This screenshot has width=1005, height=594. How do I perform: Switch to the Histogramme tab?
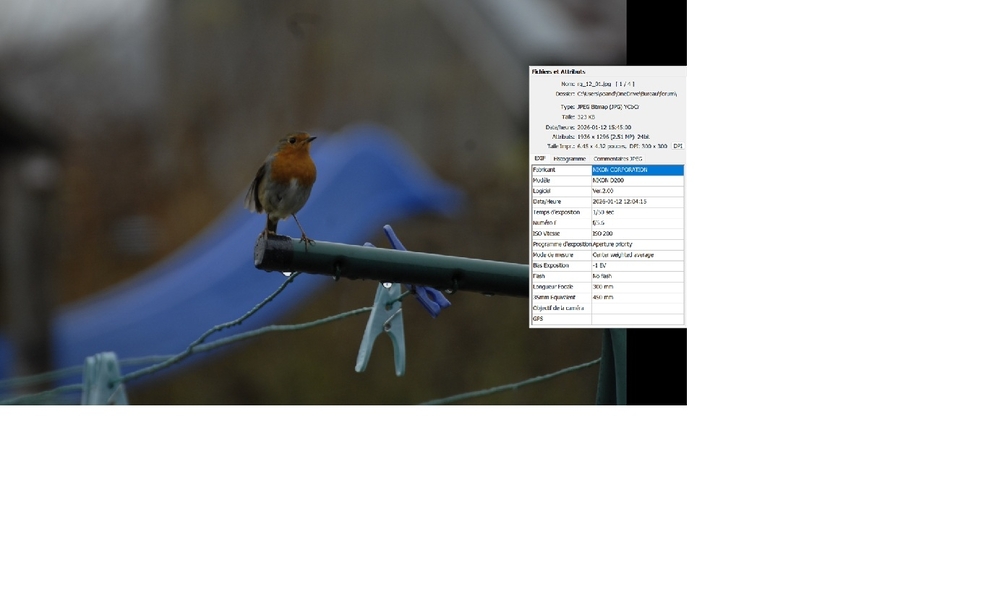click(569, 159)
